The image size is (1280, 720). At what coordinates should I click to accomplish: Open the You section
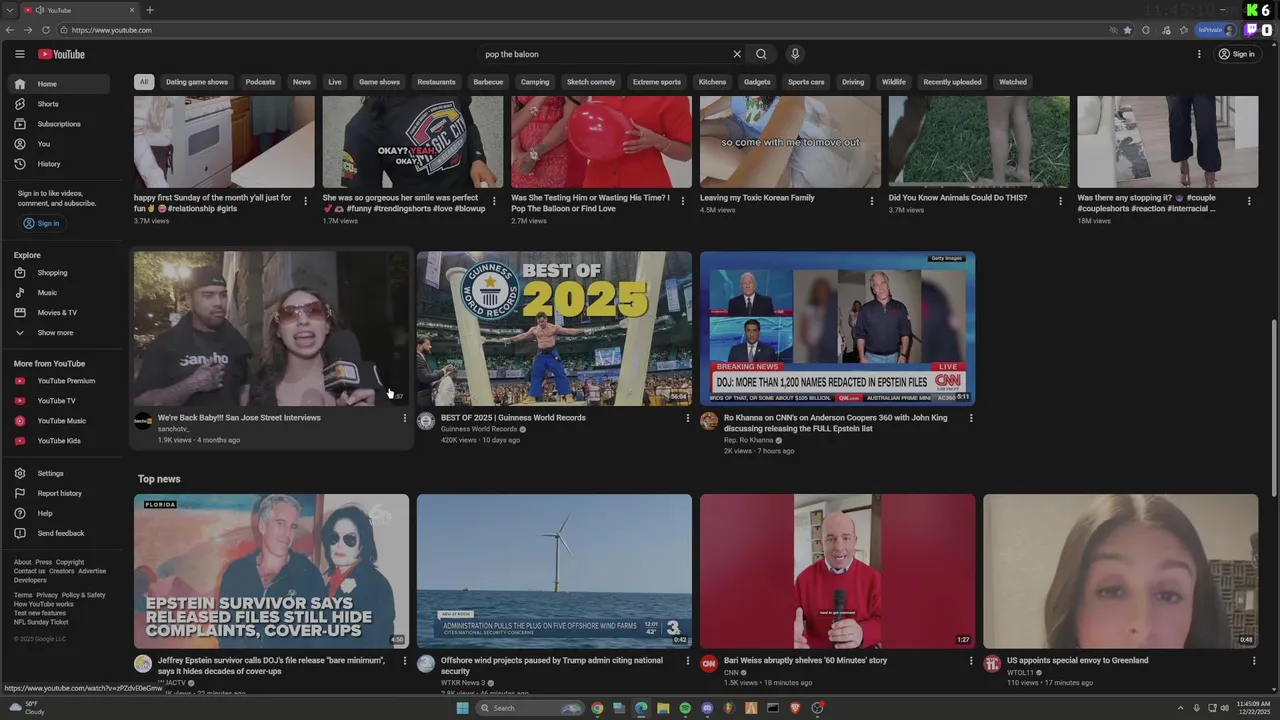pos(60,144)
